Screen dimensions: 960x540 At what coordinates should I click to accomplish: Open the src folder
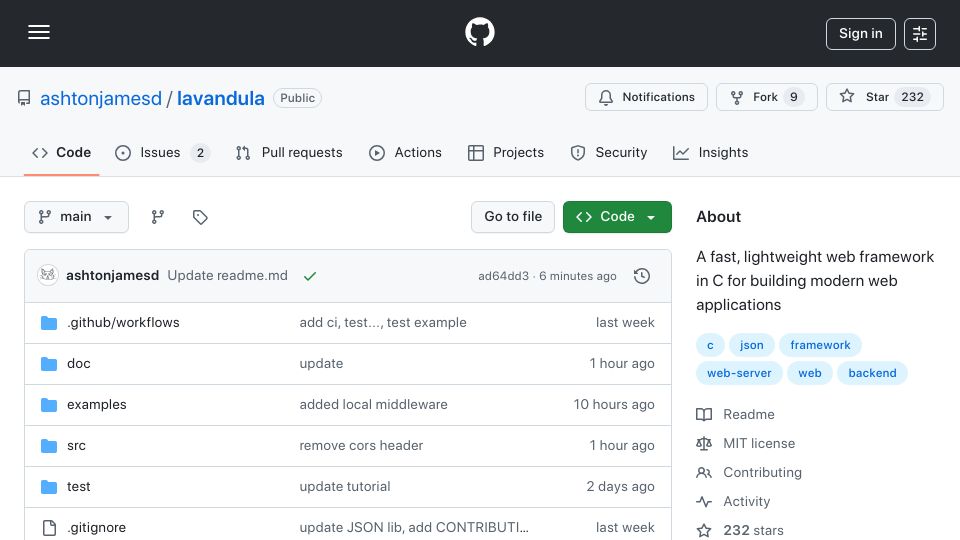click(x=77, y=446)
